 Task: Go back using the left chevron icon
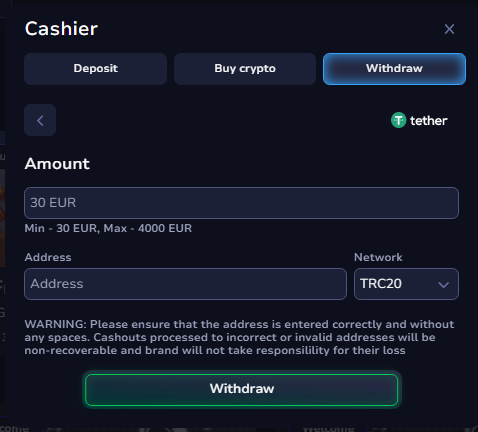tap(40, 120)
